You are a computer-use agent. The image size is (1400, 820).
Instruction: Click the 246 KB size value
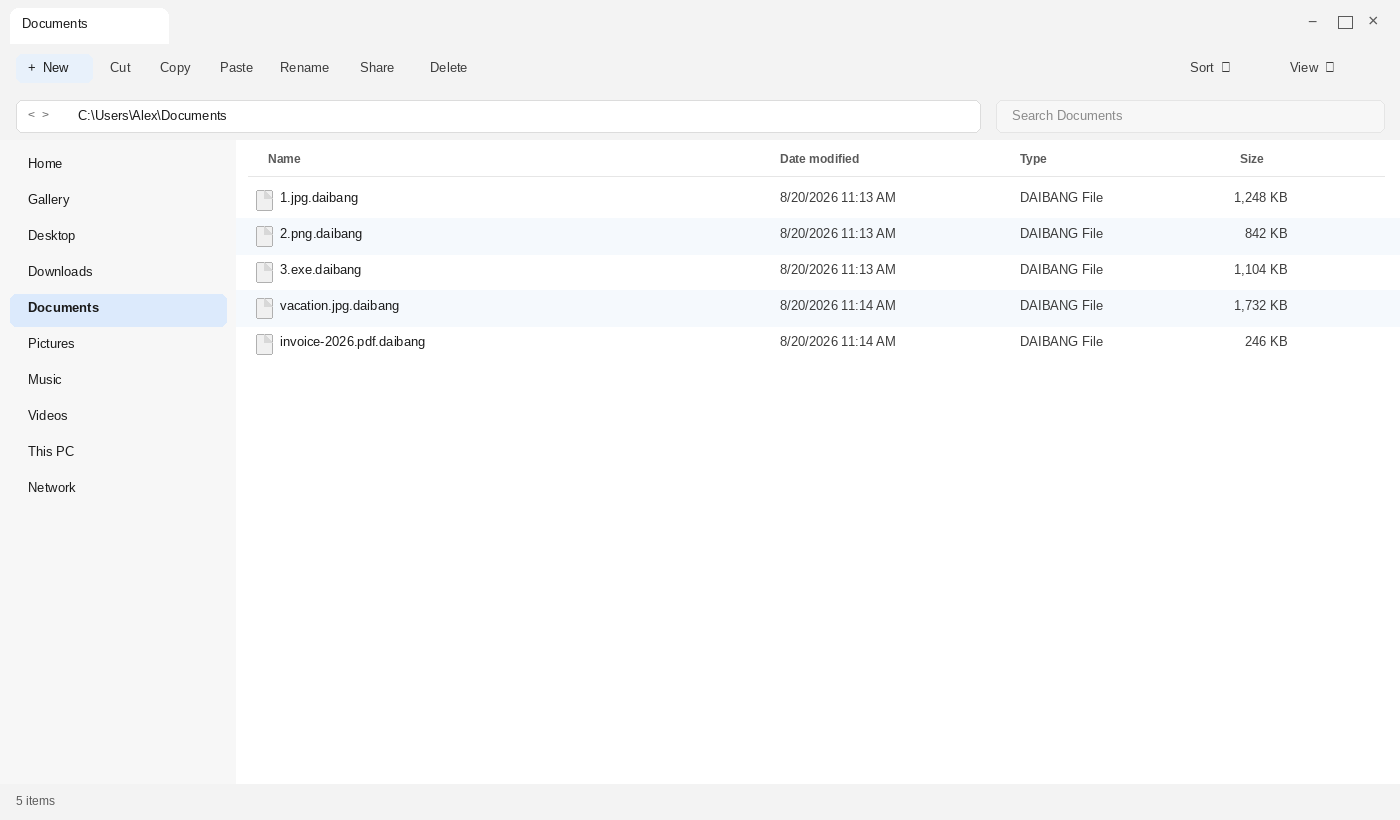pos(1266,342)
